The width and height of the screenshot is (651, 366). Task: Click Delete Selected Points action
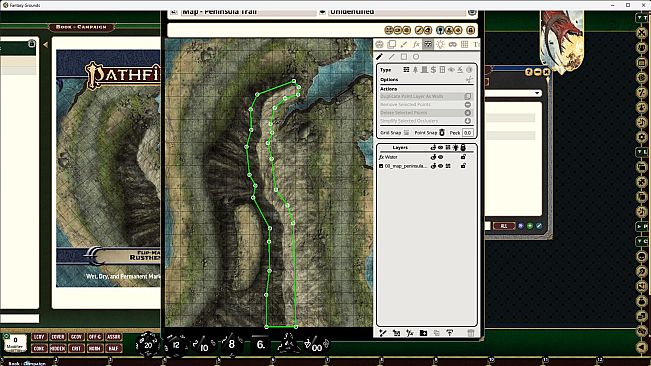tap(426, 113)
